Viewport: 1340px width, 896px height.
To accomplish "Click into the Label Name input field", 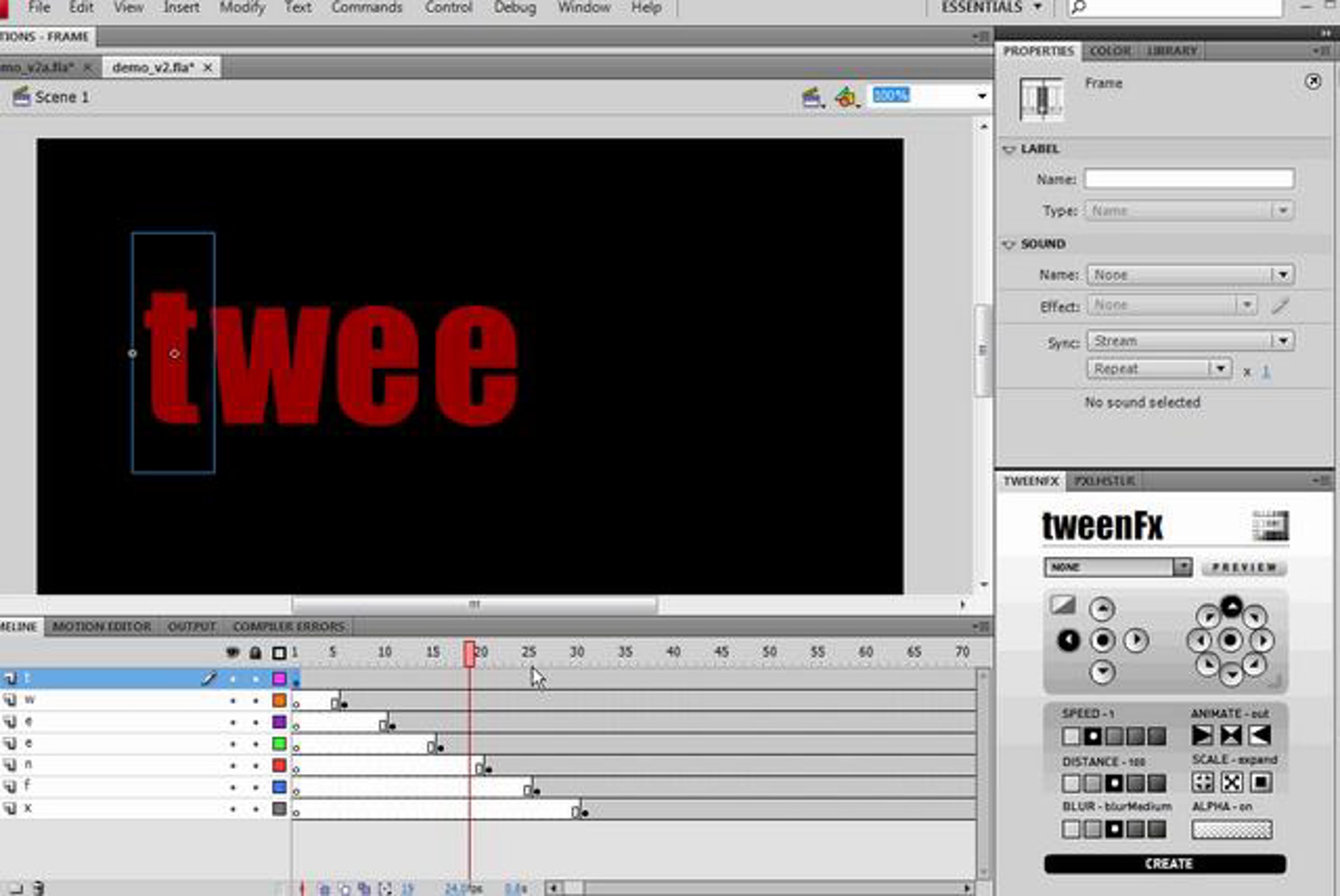I will tap(1189, 179).
